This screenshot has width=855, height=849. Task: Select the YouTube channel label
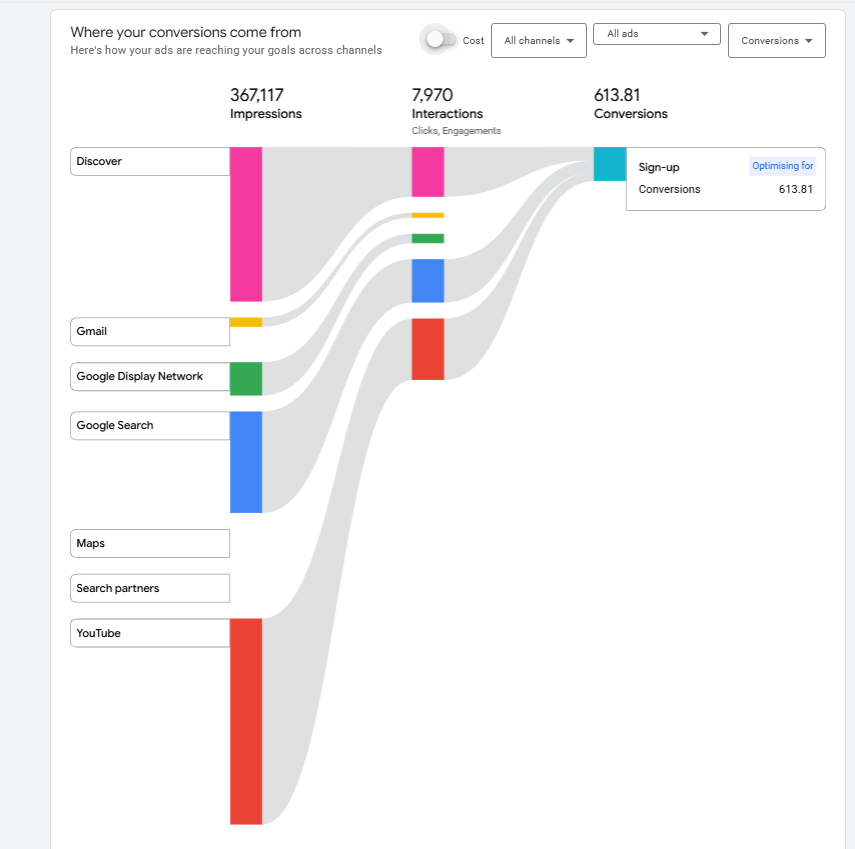(150, 633)
